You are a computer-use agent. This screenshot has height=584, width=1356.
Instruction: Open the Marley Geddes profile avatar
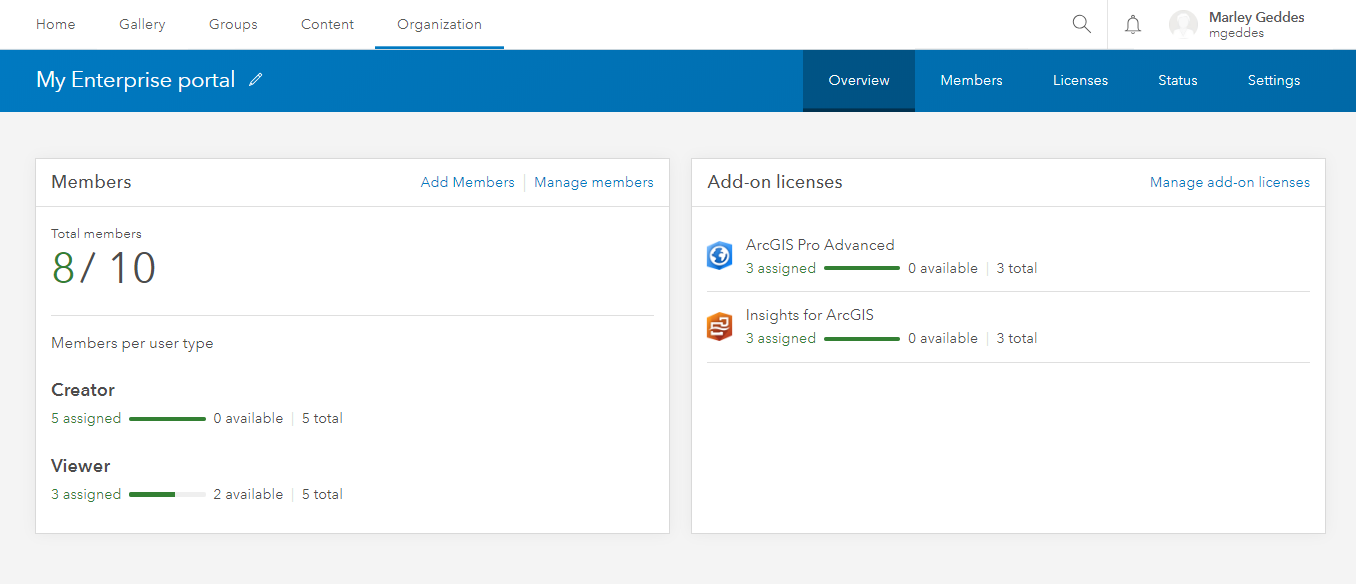(x=1184, y=24)
